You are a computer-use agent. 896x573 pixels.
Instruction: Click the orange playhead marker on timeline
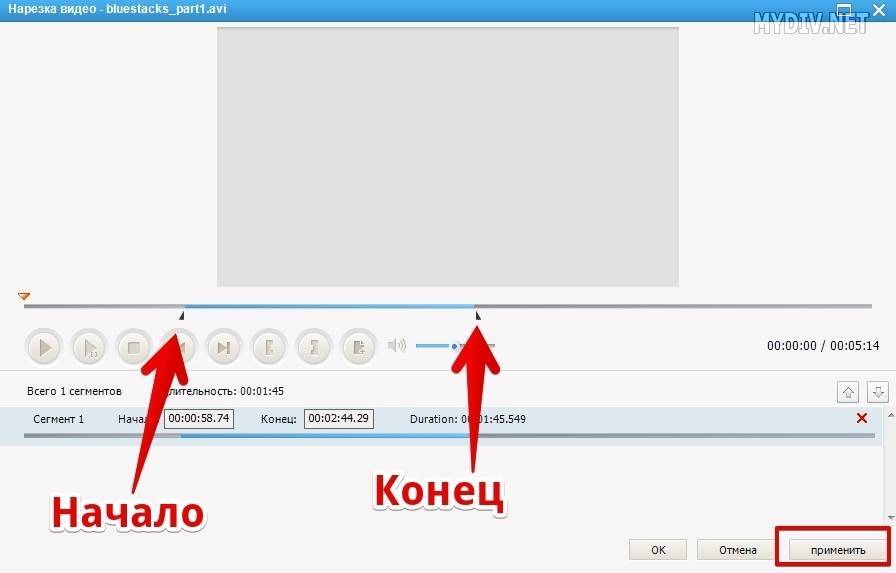[x=23, y=296]
